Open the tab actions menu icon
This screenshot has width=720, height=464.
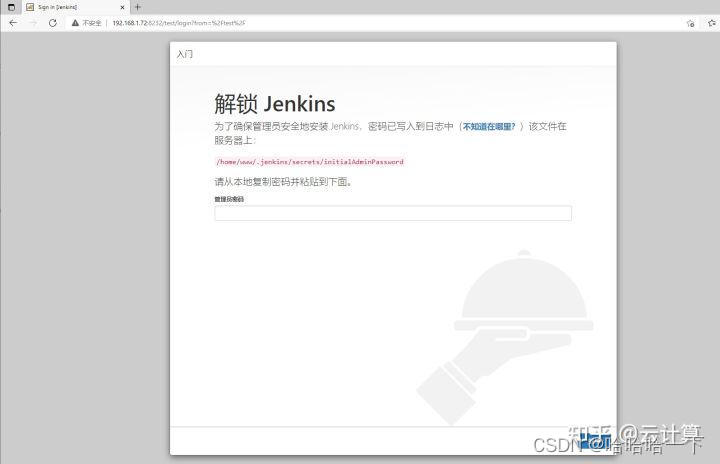coord(11,7)
